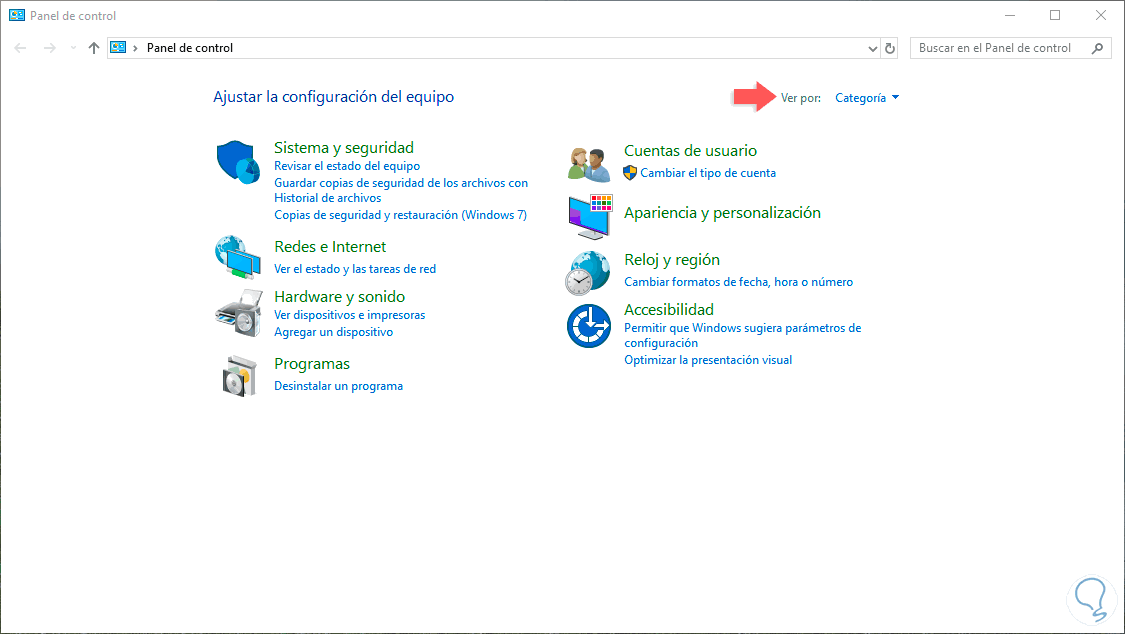Viewport: 1125px width, 634px height.
Task: Open the Sistema y seguridad shield icon
Action: [237, 162]
